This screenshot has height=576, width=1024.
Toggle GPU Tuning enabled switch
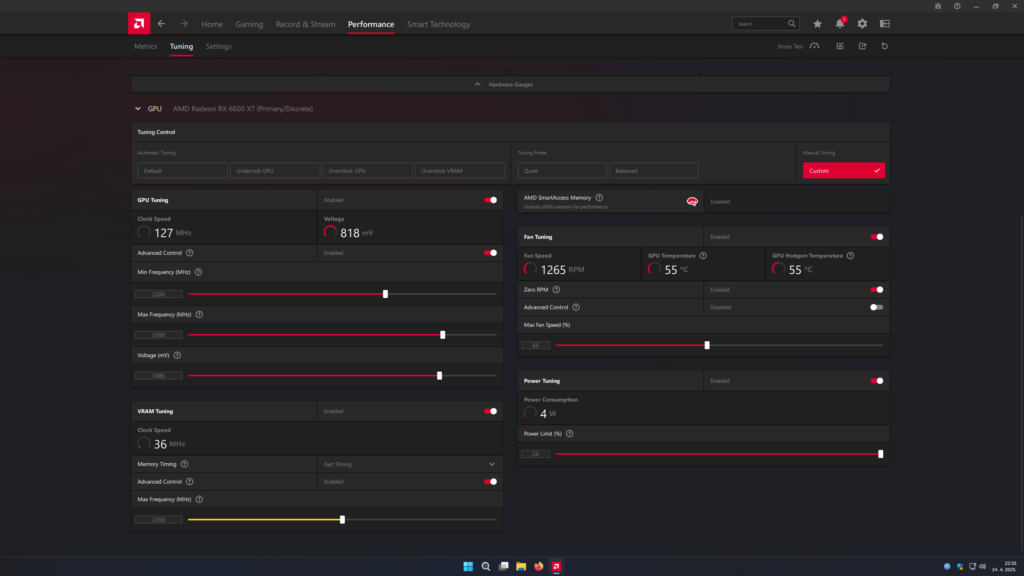(490, 200)
